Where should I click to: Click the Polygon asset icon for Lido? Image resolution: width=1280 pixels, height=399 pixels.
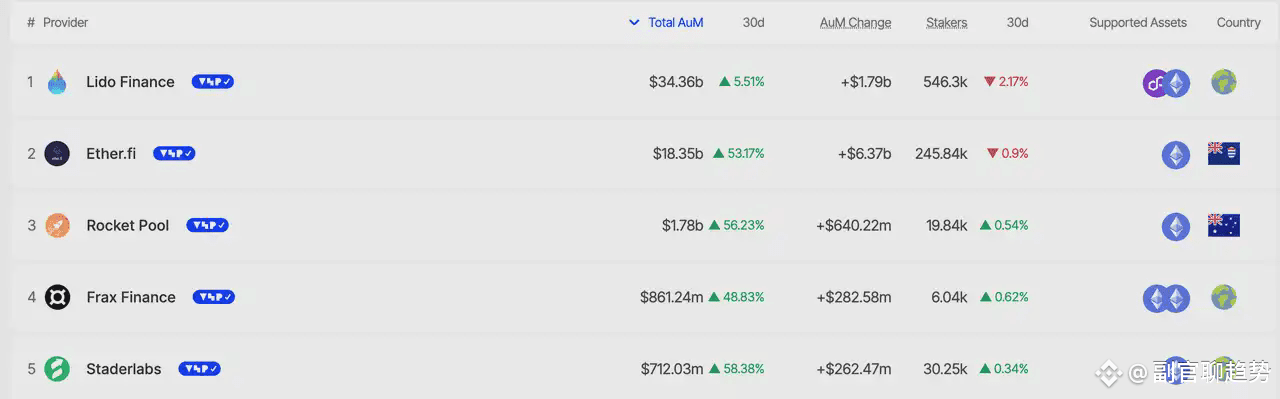[x=1156, y=83]
